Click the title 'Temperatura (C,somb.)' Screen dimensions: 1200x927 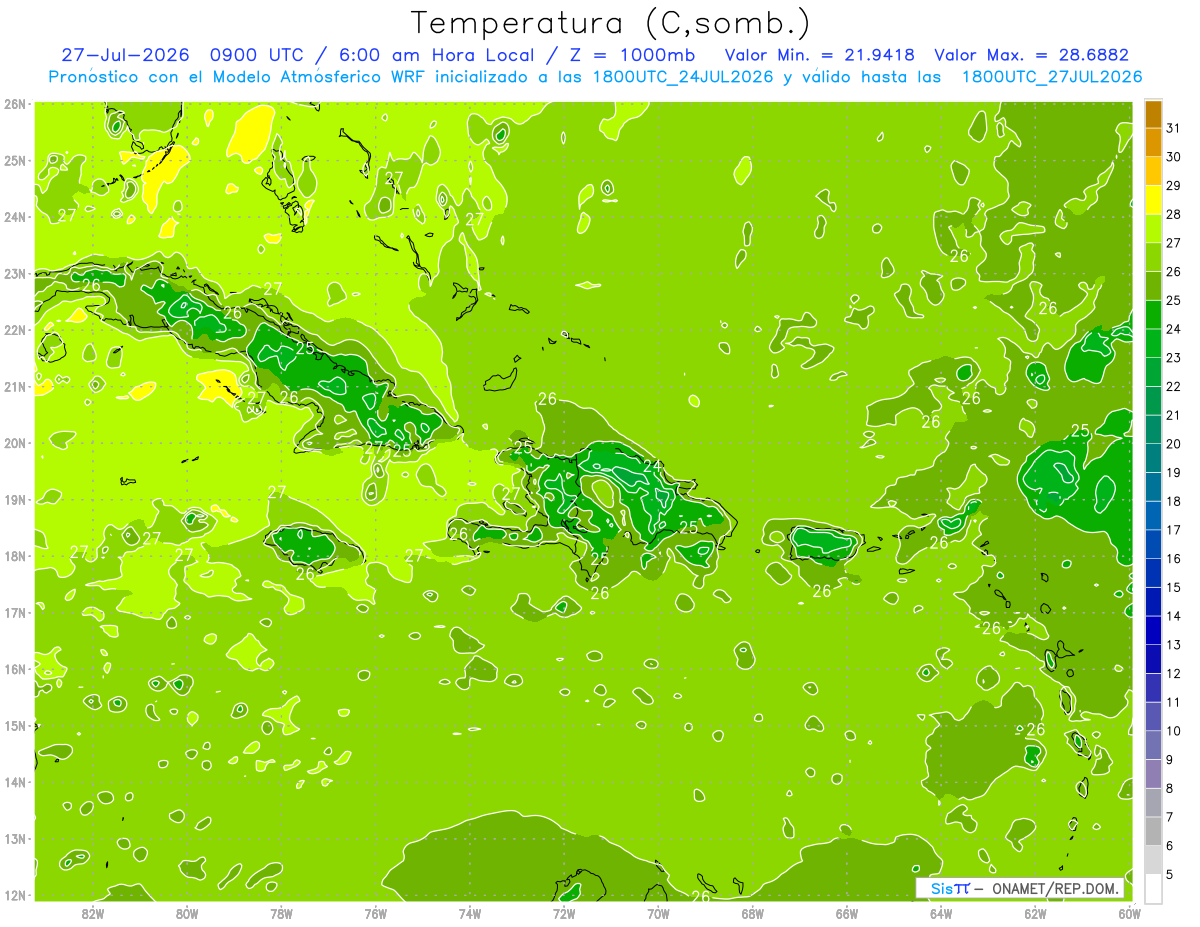click(611, 23)
